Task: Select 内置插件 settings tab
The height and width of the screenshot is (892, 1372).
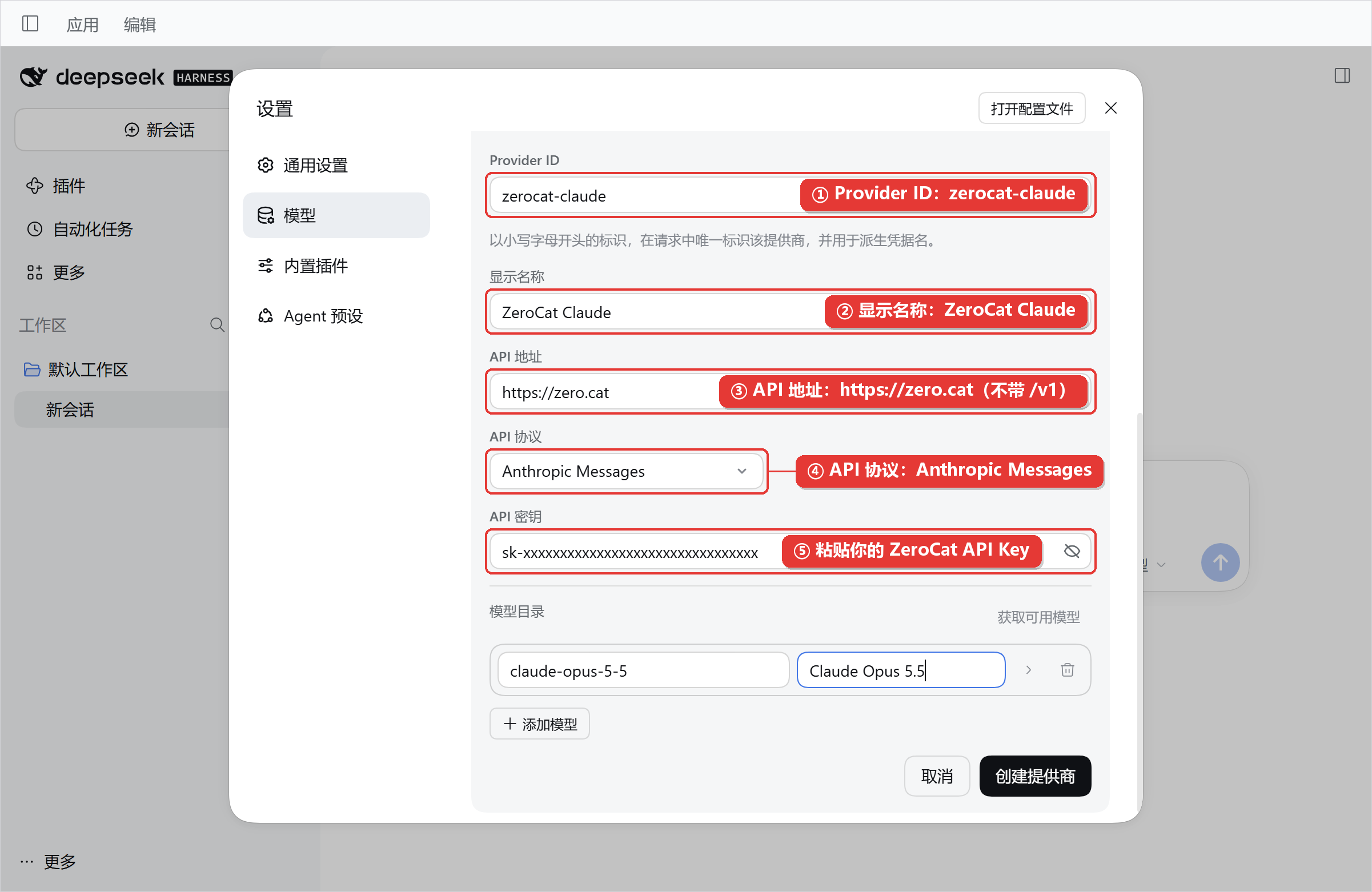Action: (336, 266)
